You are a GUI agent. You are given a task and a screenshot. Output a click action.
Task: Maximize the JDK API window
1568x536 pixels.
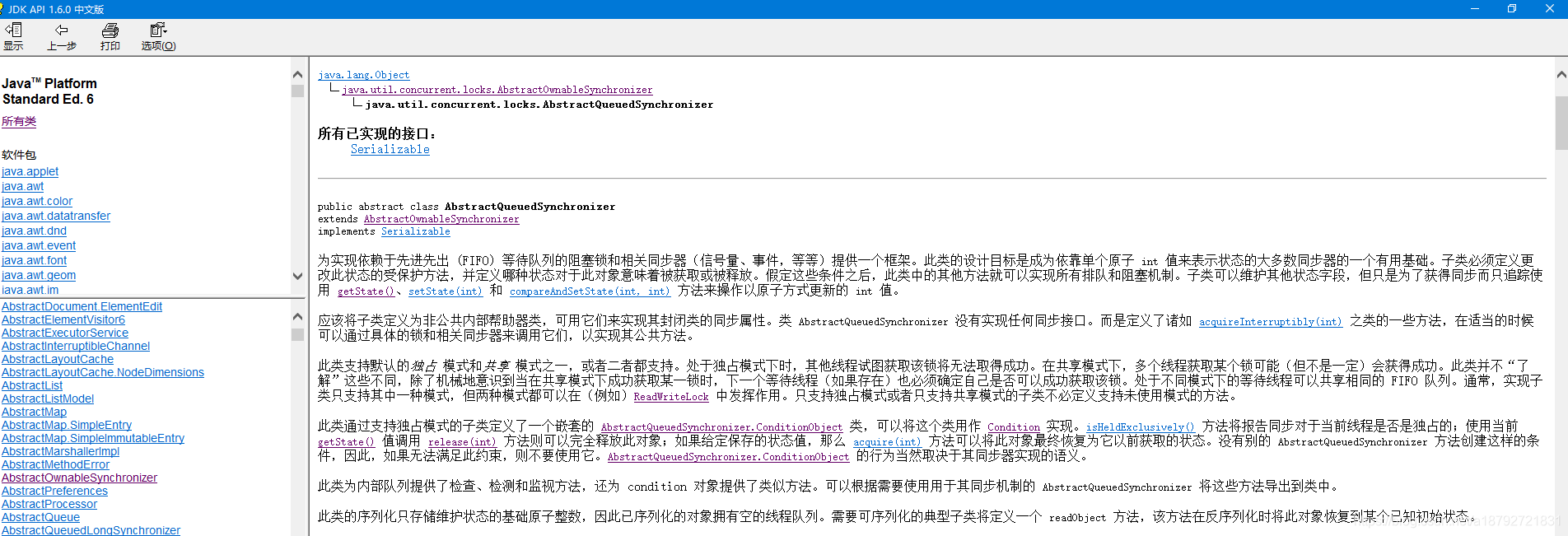tap(1512, 9)
